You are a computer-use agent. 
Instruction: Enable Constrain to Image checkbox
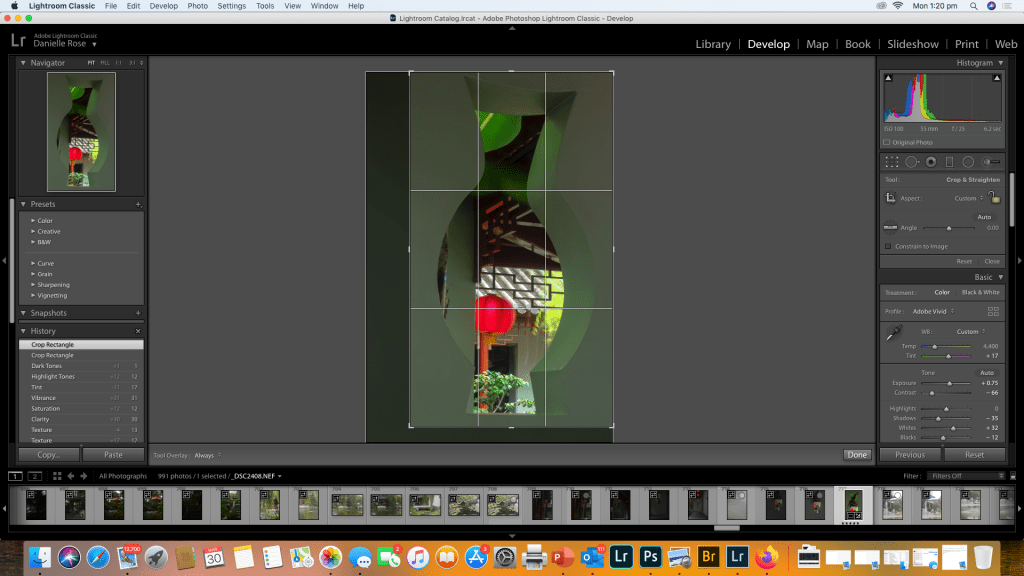coord(887,246)
